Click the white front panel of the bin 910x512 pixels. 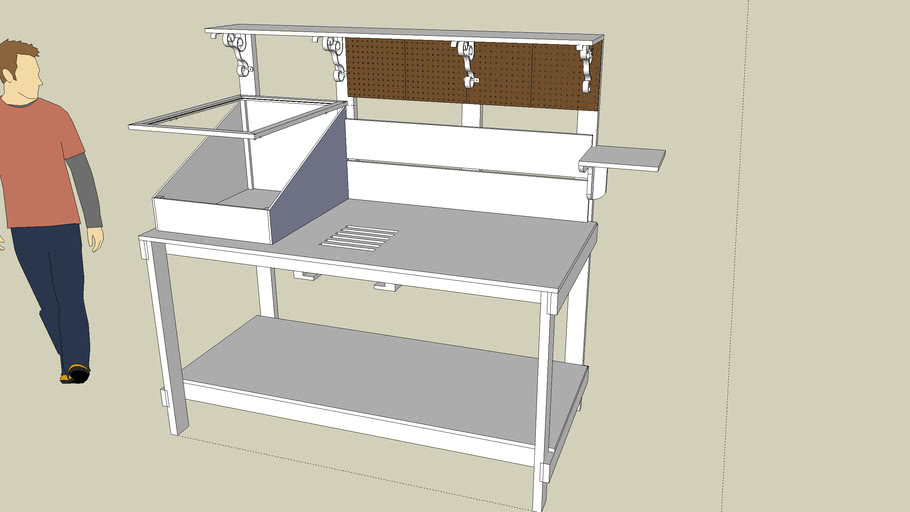(x=212, y=220)
